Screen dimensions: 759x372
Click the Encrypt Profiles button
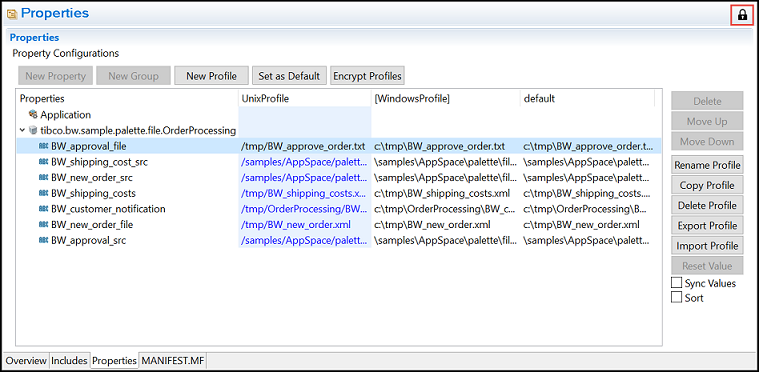tap(367, 76)
